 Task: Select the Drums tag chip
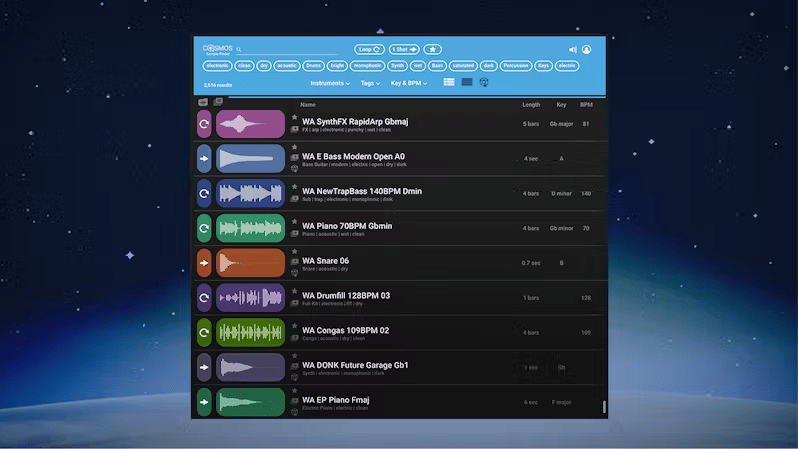[x=314, y=66]
